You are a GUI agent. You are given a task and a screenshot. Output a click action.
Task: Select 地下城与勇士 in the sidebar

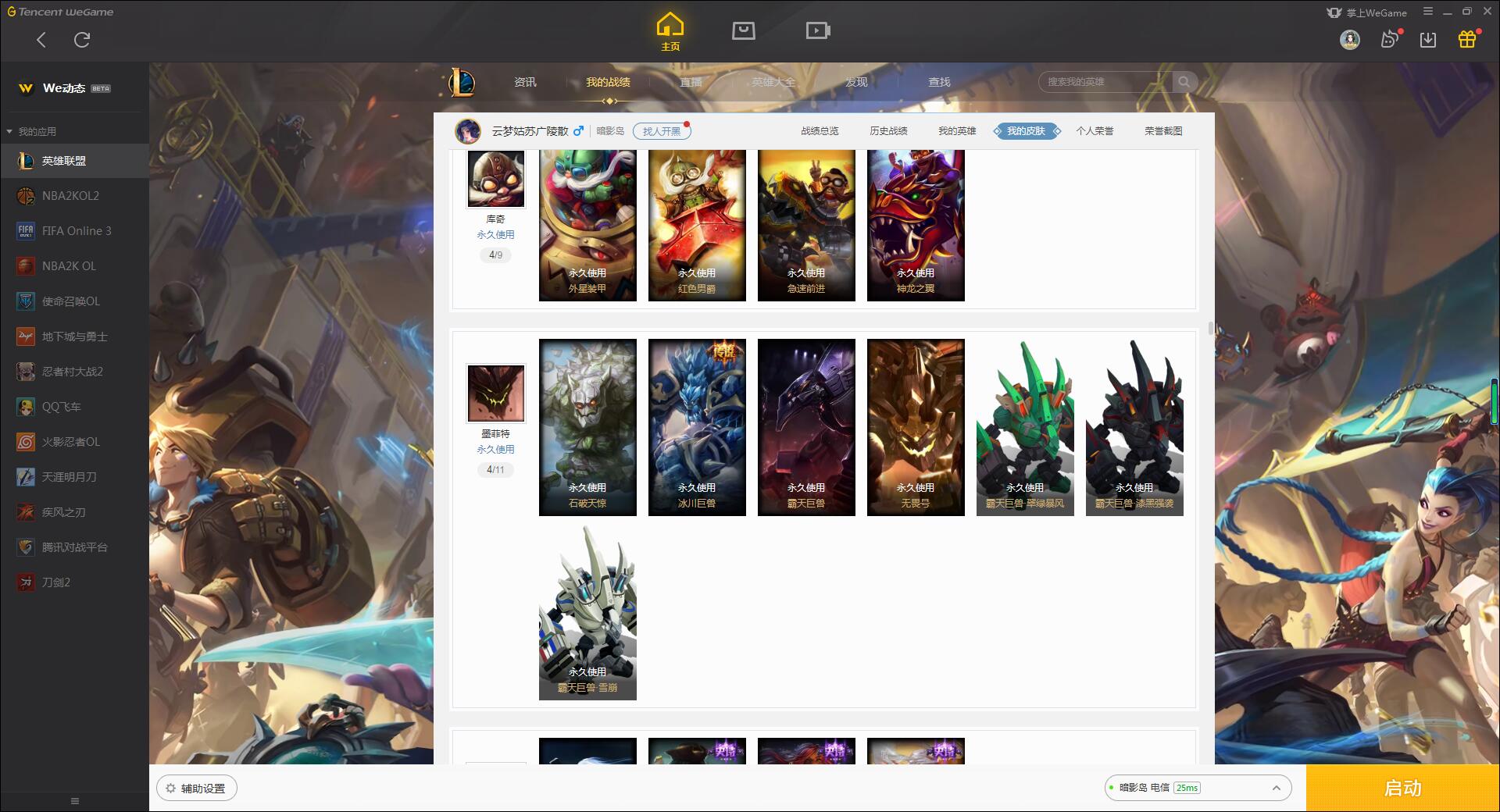(74, 337)
